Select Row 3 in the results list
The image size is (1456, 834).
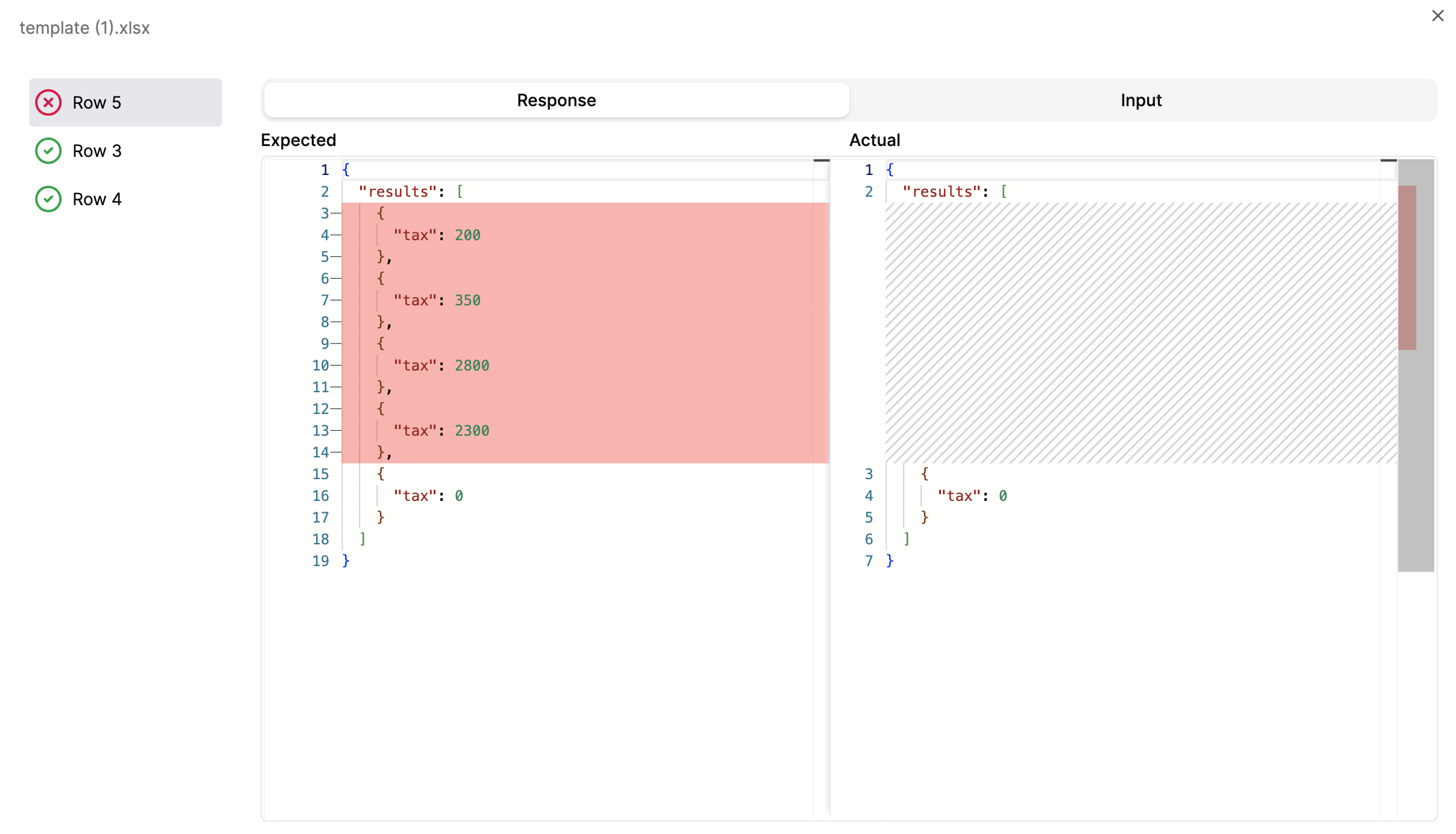pyautogui.click(x=125, y=151)
